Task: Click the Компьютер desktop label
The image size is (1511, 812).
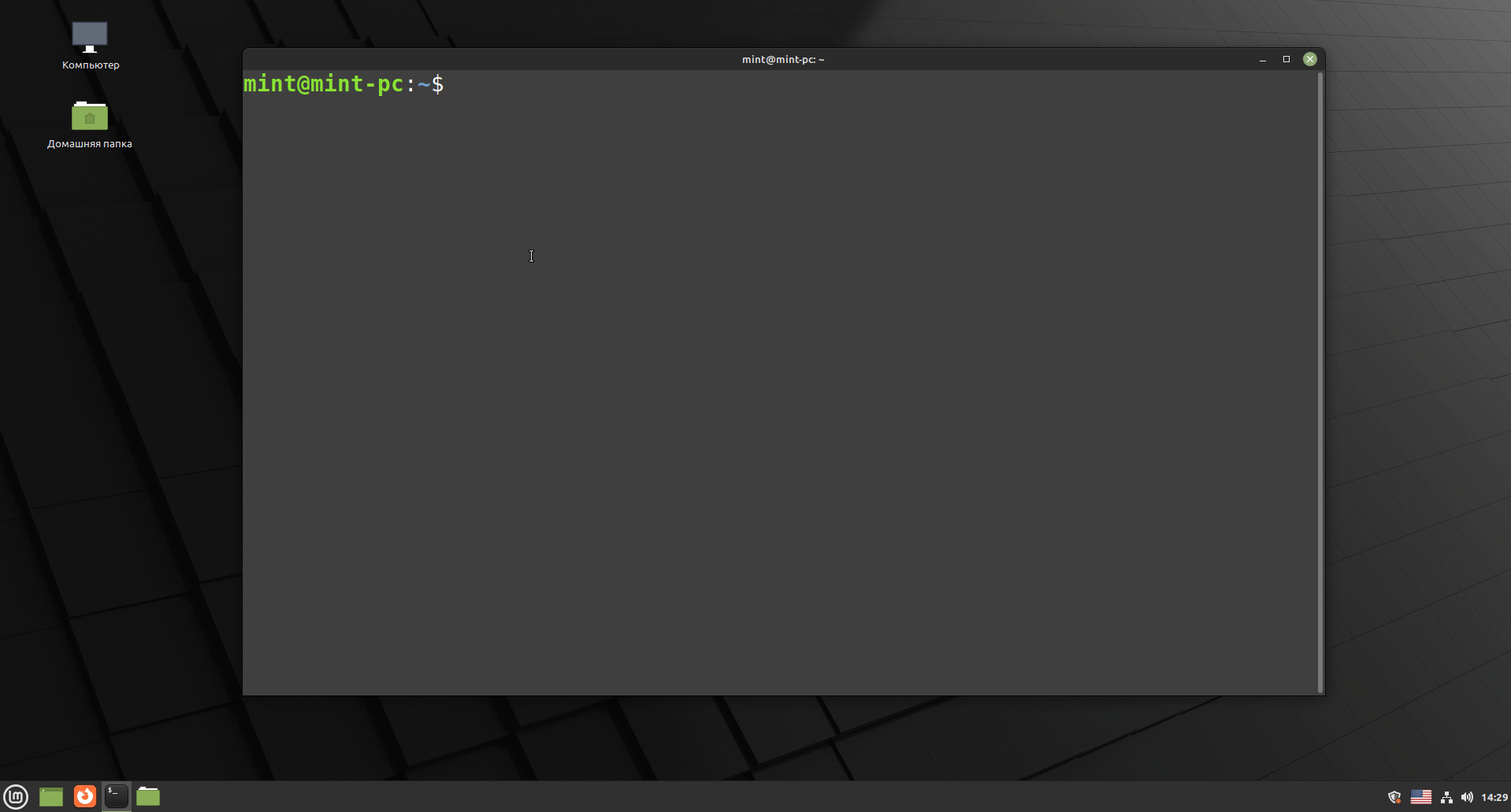Action: (x=91, y=65)
